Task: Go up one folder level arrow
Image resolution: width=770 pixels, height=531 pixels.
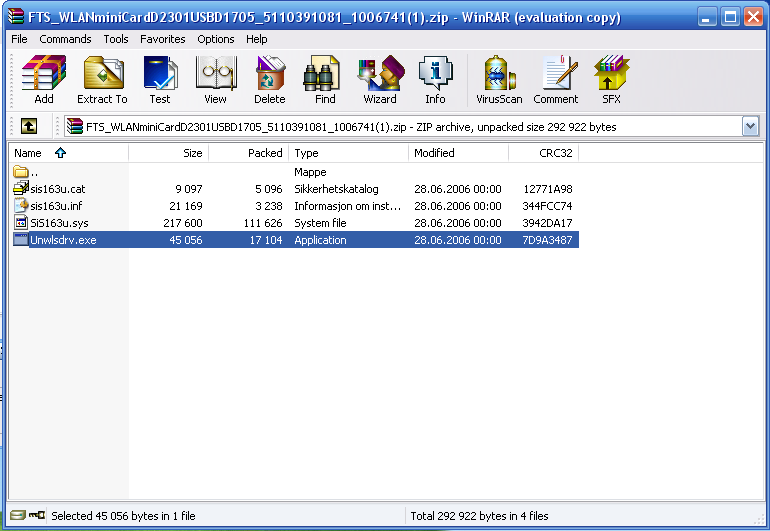Action: [29, 126]
